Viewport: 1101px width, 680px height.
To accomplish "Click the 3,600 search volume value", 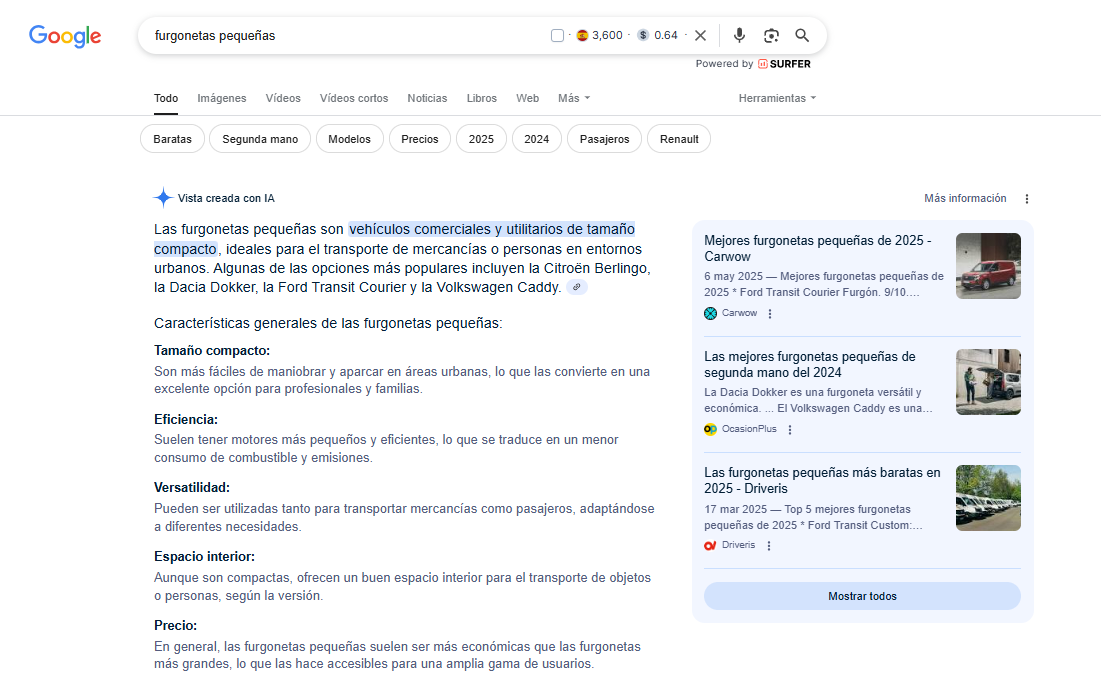I will click(x=607, y=35).
